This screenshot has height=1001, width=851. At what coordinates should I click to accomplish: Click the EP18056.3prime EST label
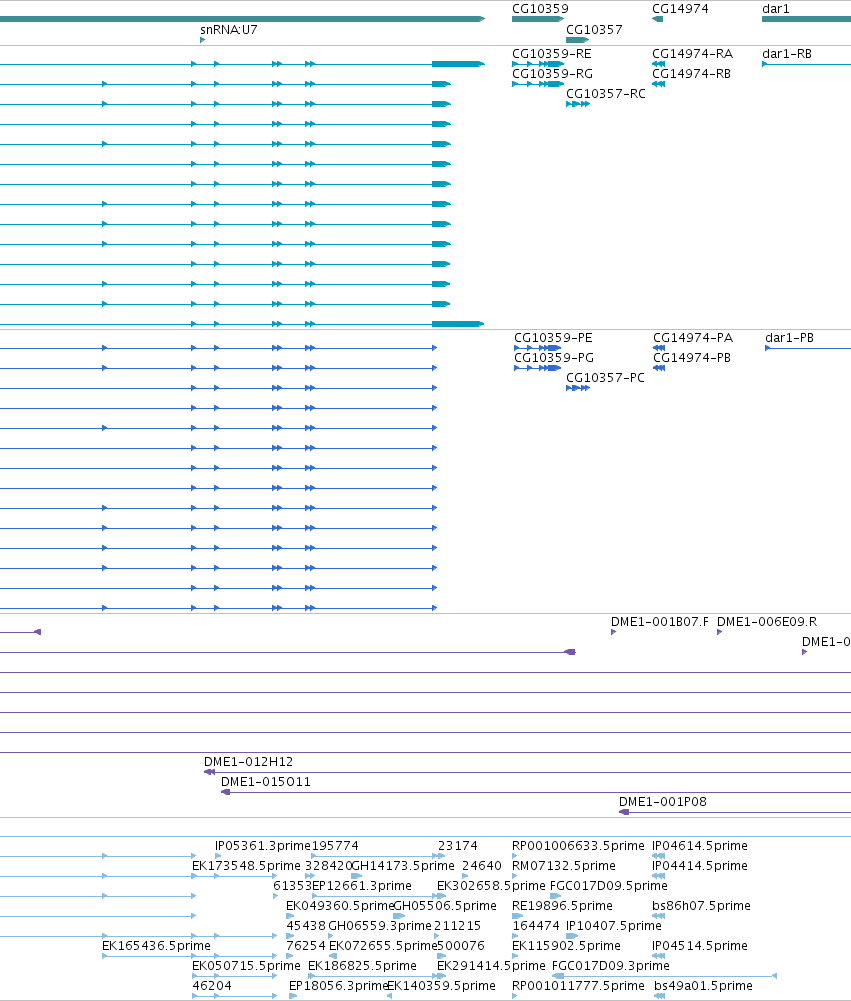click(x=339, y=986)
